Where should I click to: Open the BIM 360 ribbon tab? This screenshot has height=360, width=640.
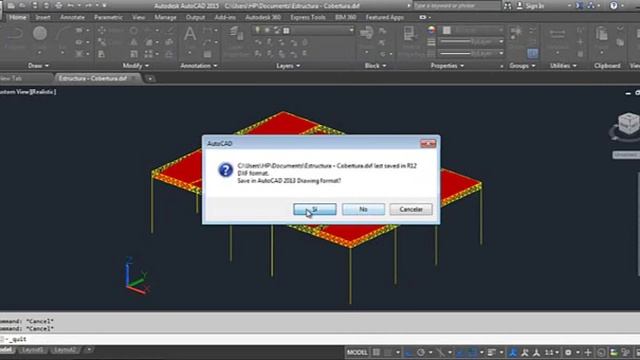pos(345,18)
